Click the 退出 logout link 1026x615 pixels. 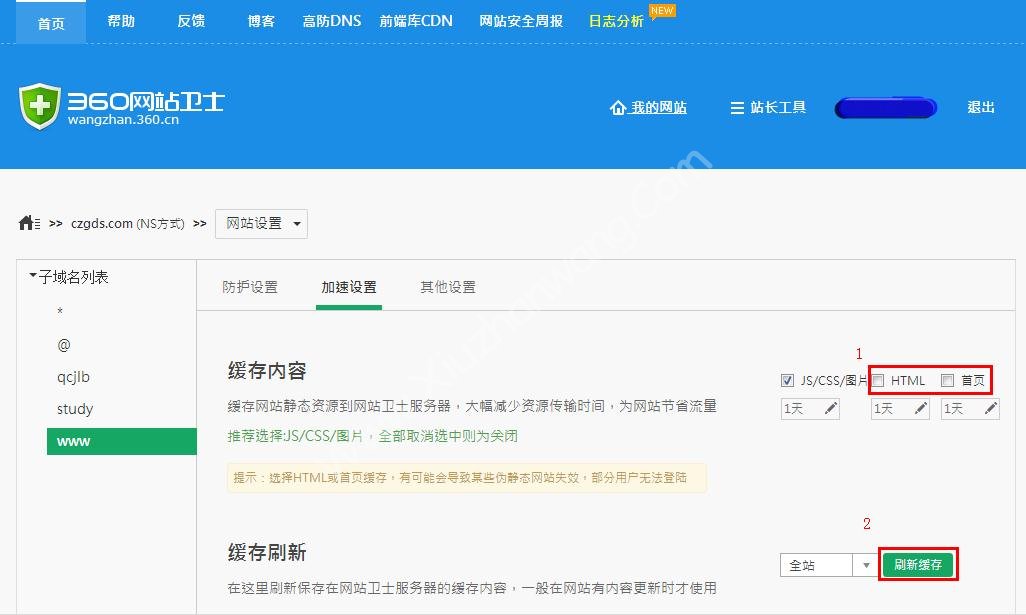click(x=979, y=108)
